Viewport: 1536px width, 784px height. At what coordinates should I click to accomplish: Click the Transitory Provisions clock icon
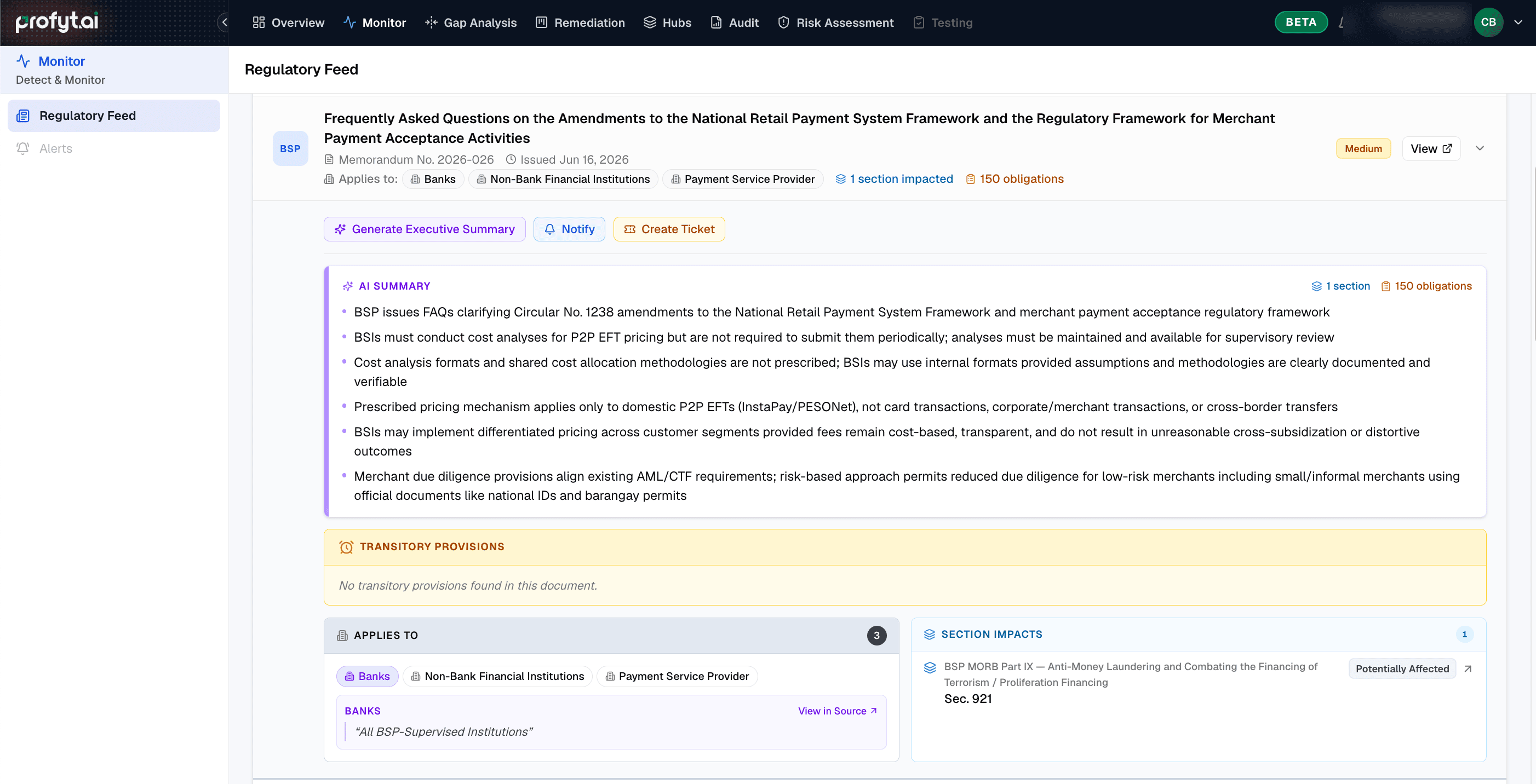pos(346,547)
